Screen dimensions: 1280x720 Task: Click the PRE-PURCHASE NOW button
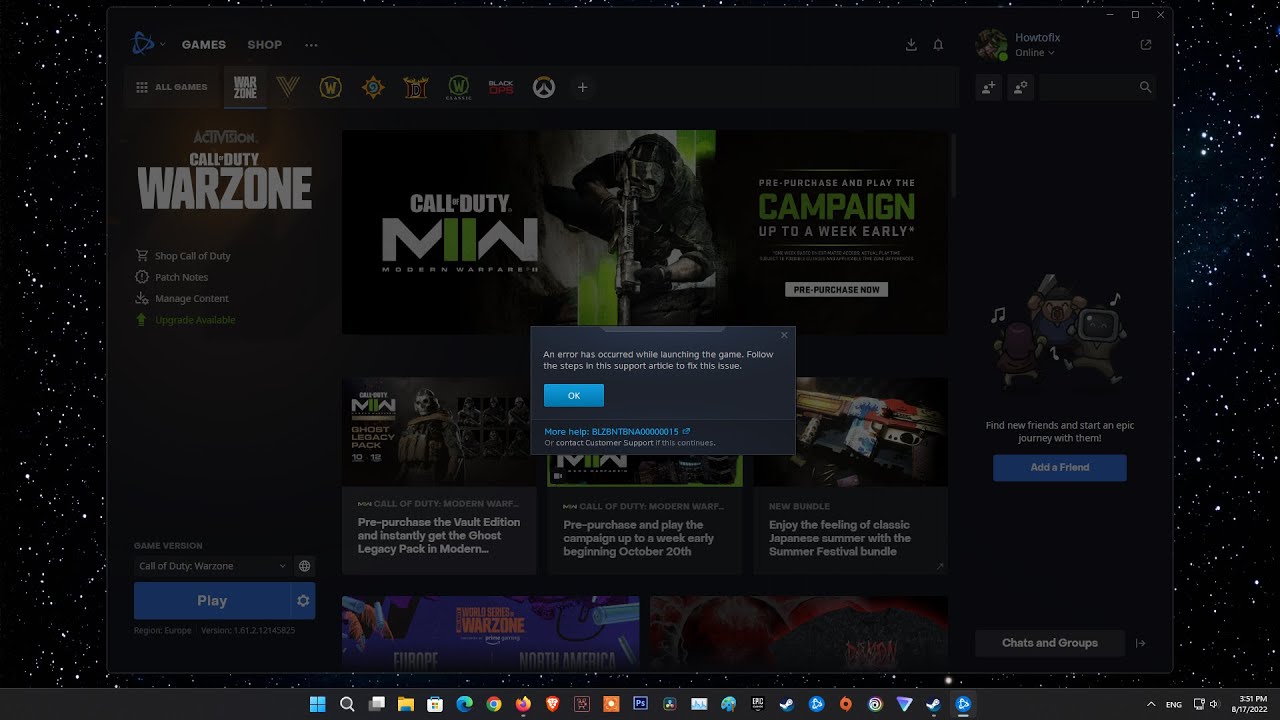pyautogui.click(x=837, y=290)
